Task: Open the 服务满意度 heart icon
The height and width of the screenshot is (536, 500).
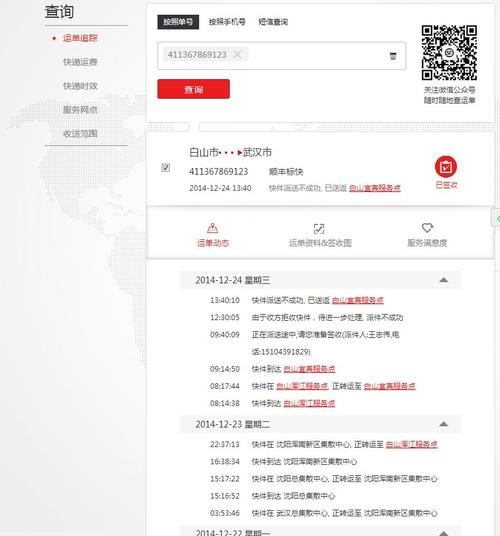Action: tap(427, 228)
